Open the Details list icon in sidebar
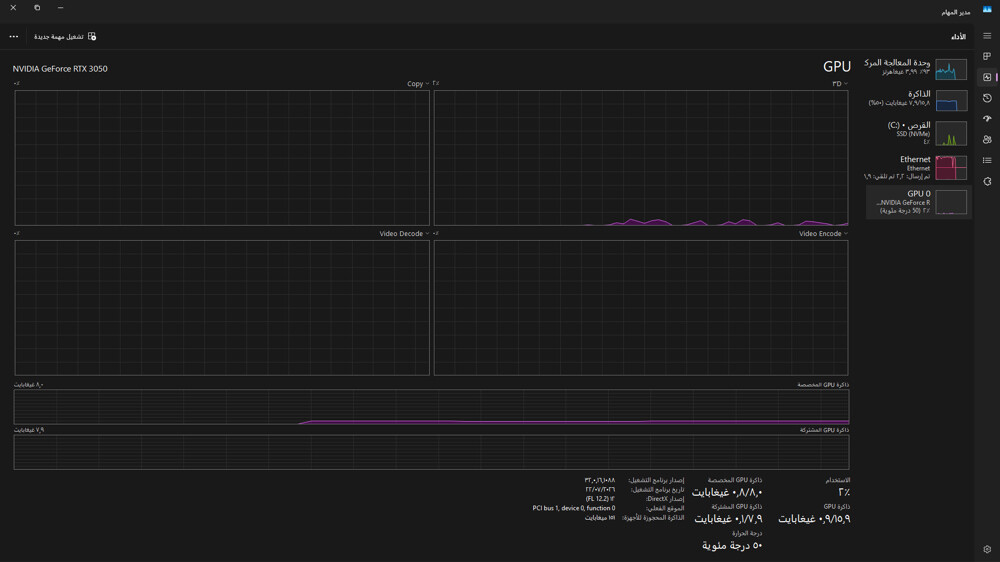Image resolution: width=1000 pixels, height=562 pixels. tap(987, 160)
